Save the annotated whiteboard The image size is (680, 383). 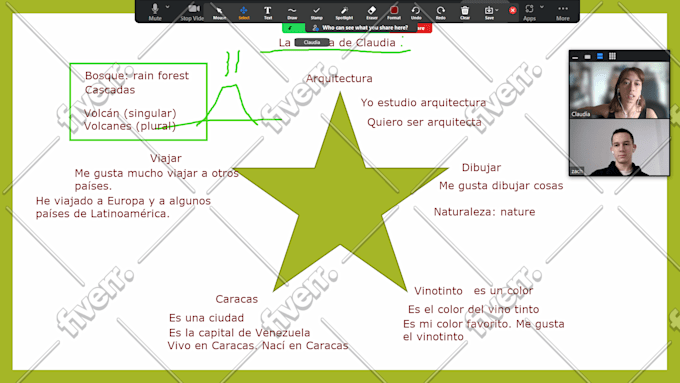click(489, 12)
